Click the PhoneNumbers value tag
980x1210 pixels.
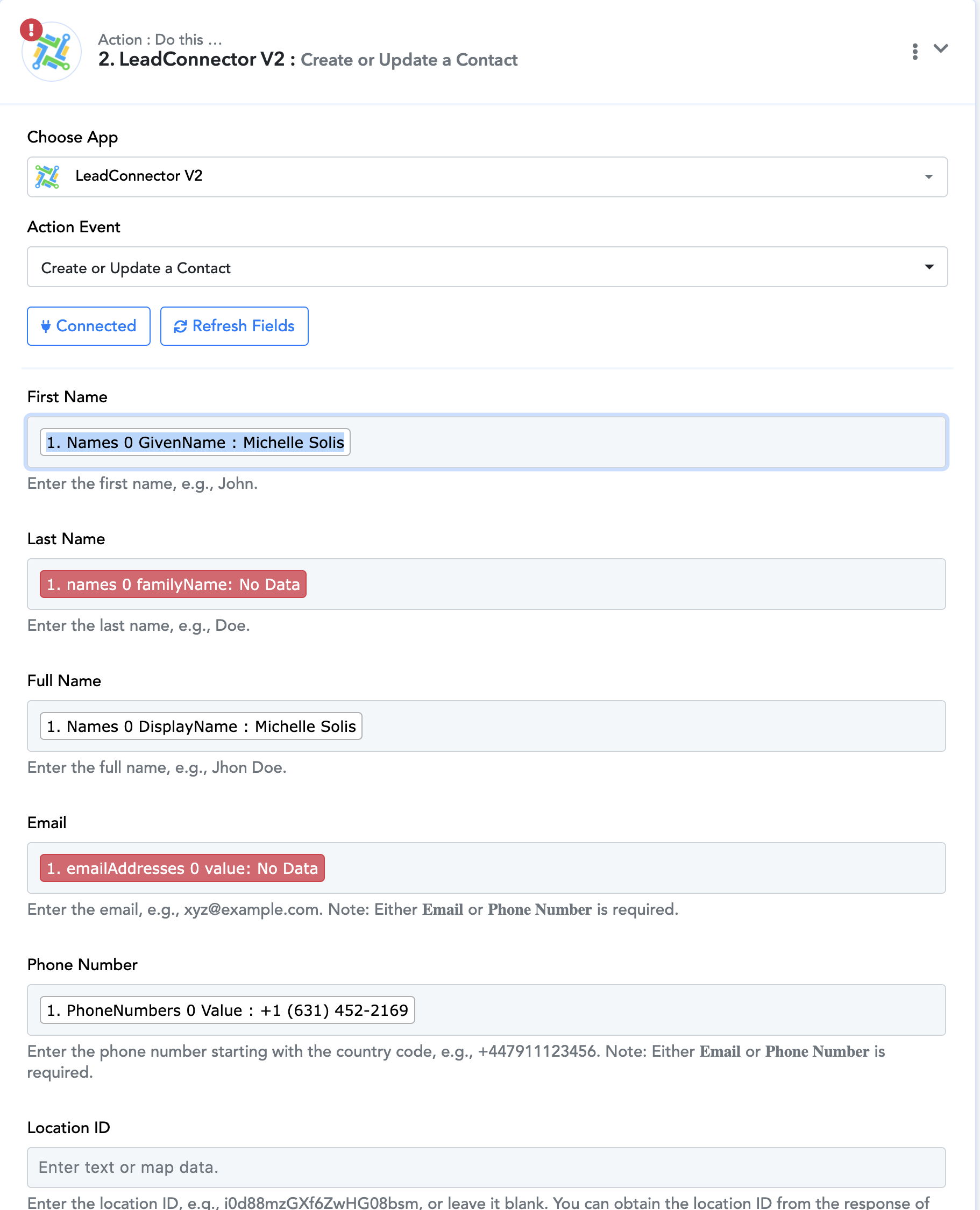tap(227, 1010)
